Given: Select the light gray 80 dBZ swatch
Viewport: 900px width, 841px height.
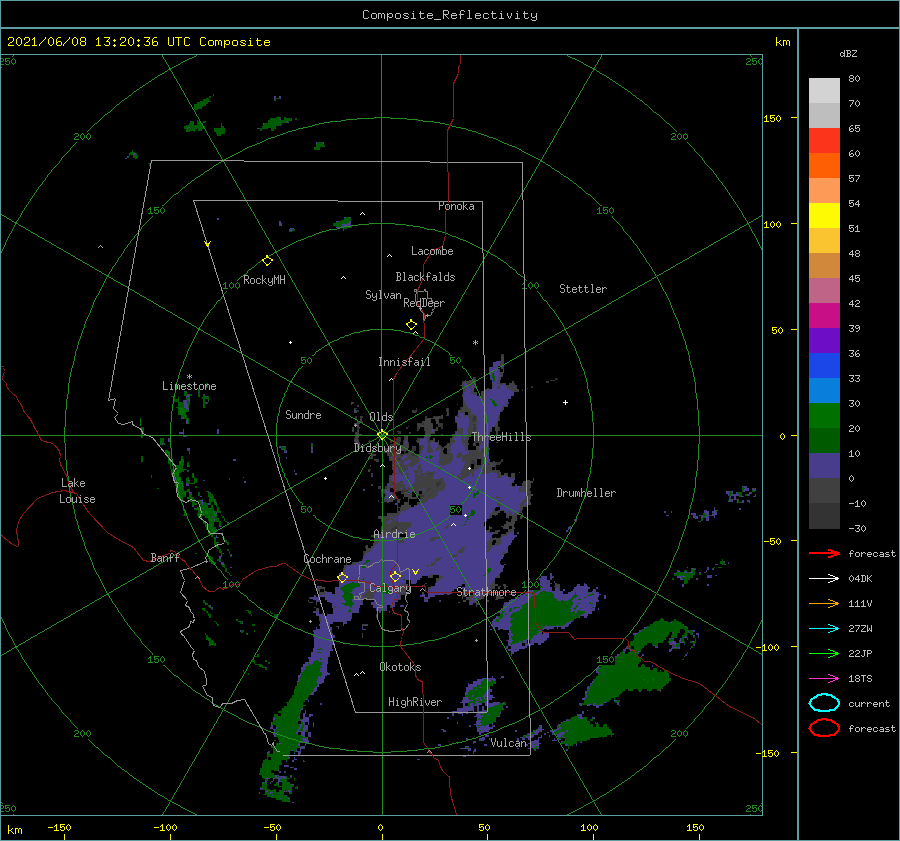Looking at the screenshot, I should 824,91.
